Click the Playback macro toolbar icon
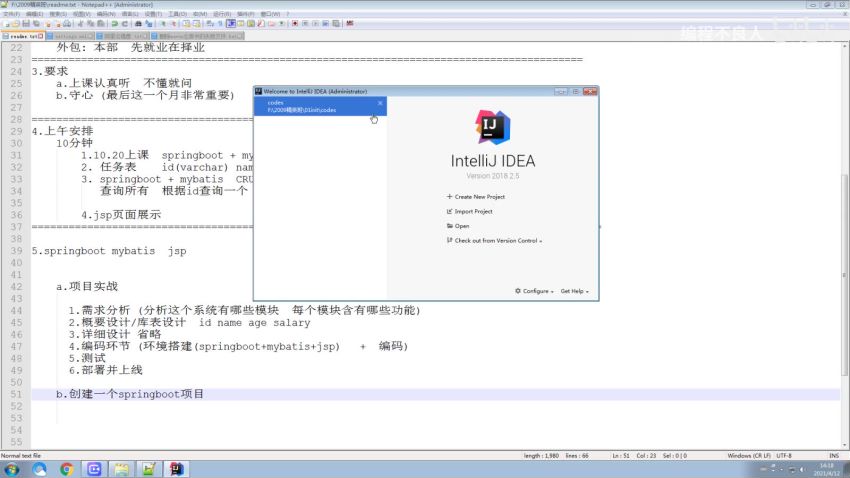The height and width of the screenshot is (478, 850). click(x=315, y=24)
